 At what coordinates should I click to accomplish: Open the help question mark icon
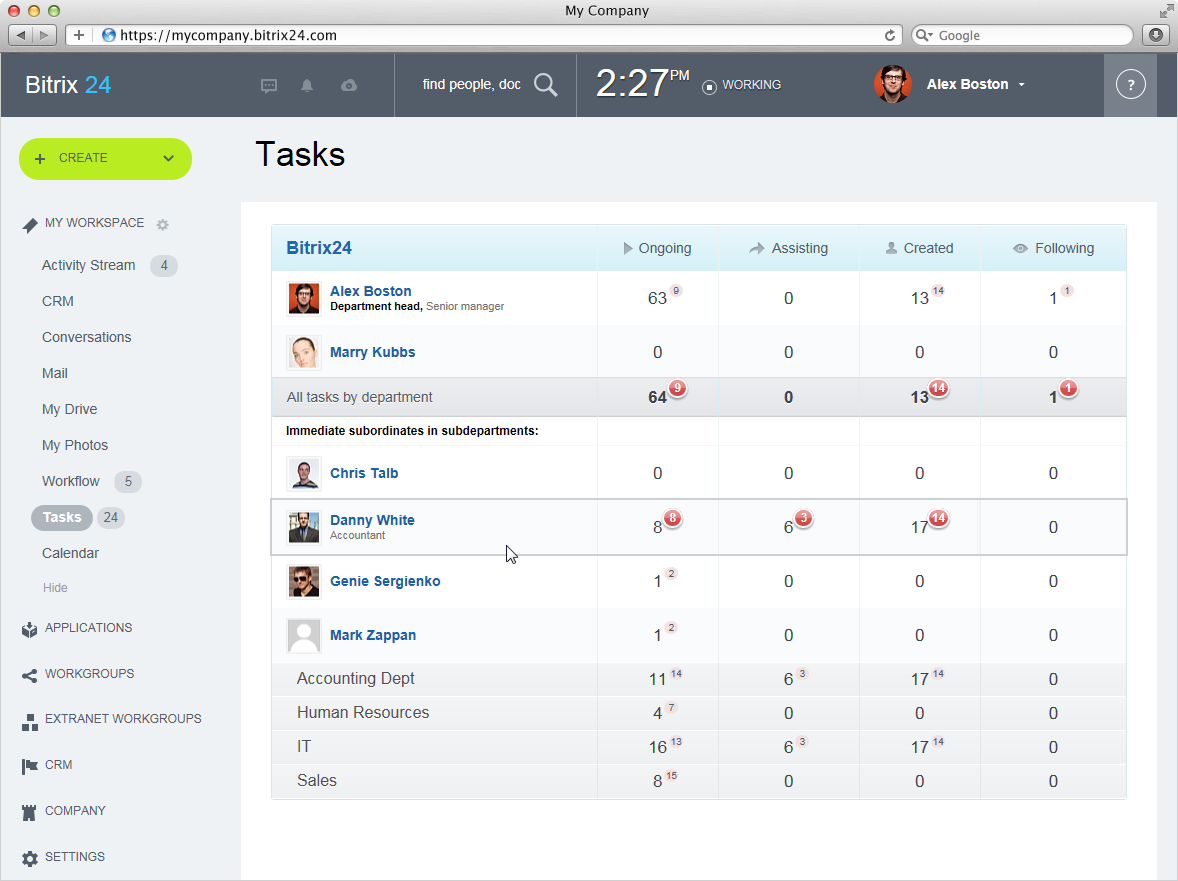1131,84
